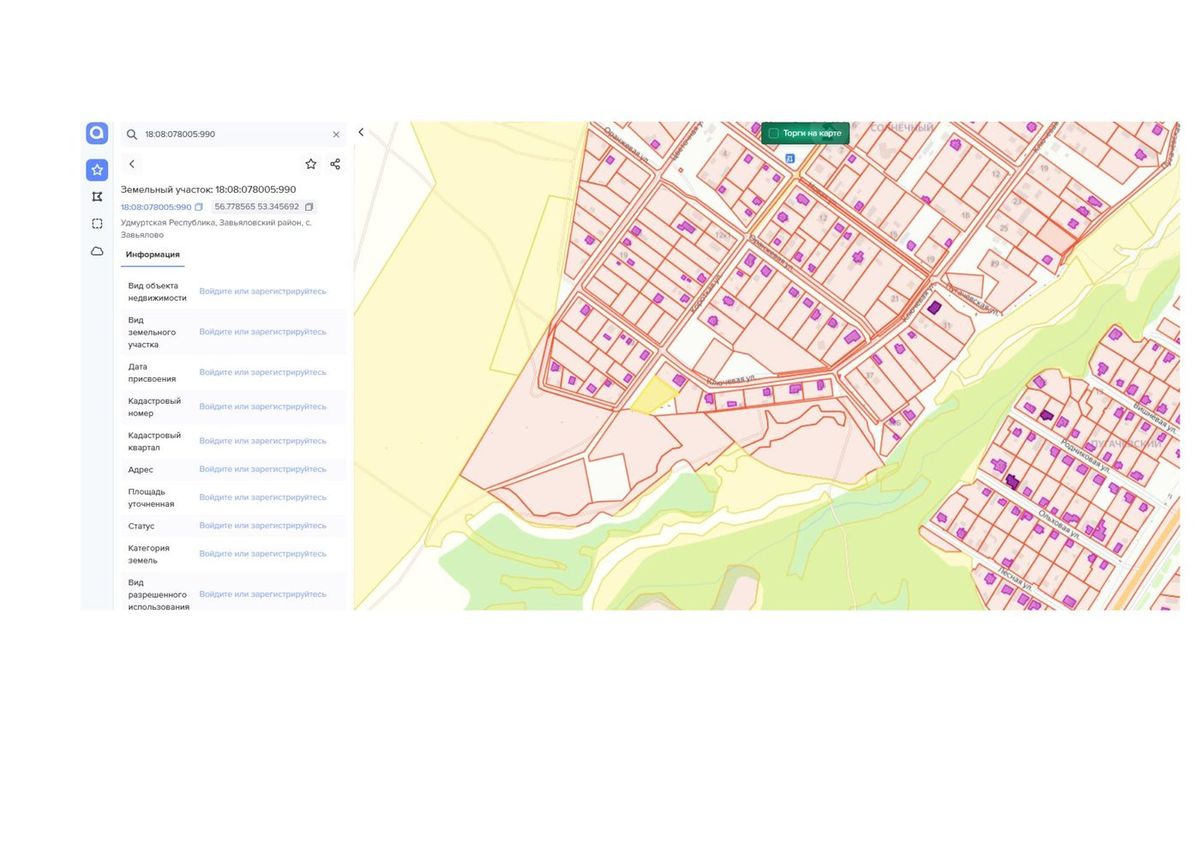Screen dimensions: 1200x849
Task: Click login link for 'Кадастровый квартал'
Action: [x=263, y=441]
